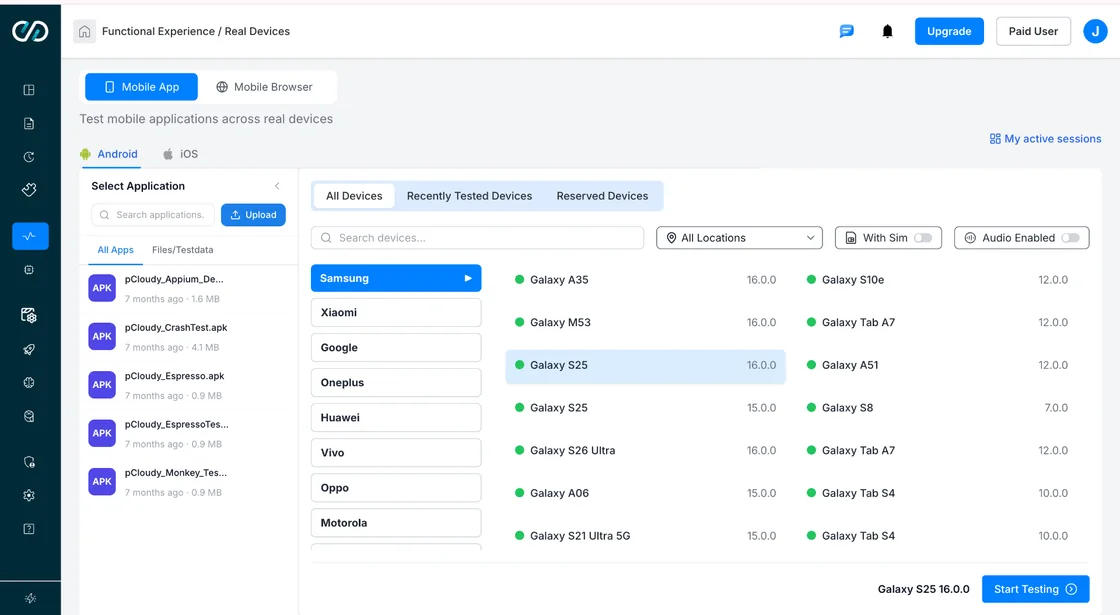
Task: Select the Google brand
Action: [396, 348]
